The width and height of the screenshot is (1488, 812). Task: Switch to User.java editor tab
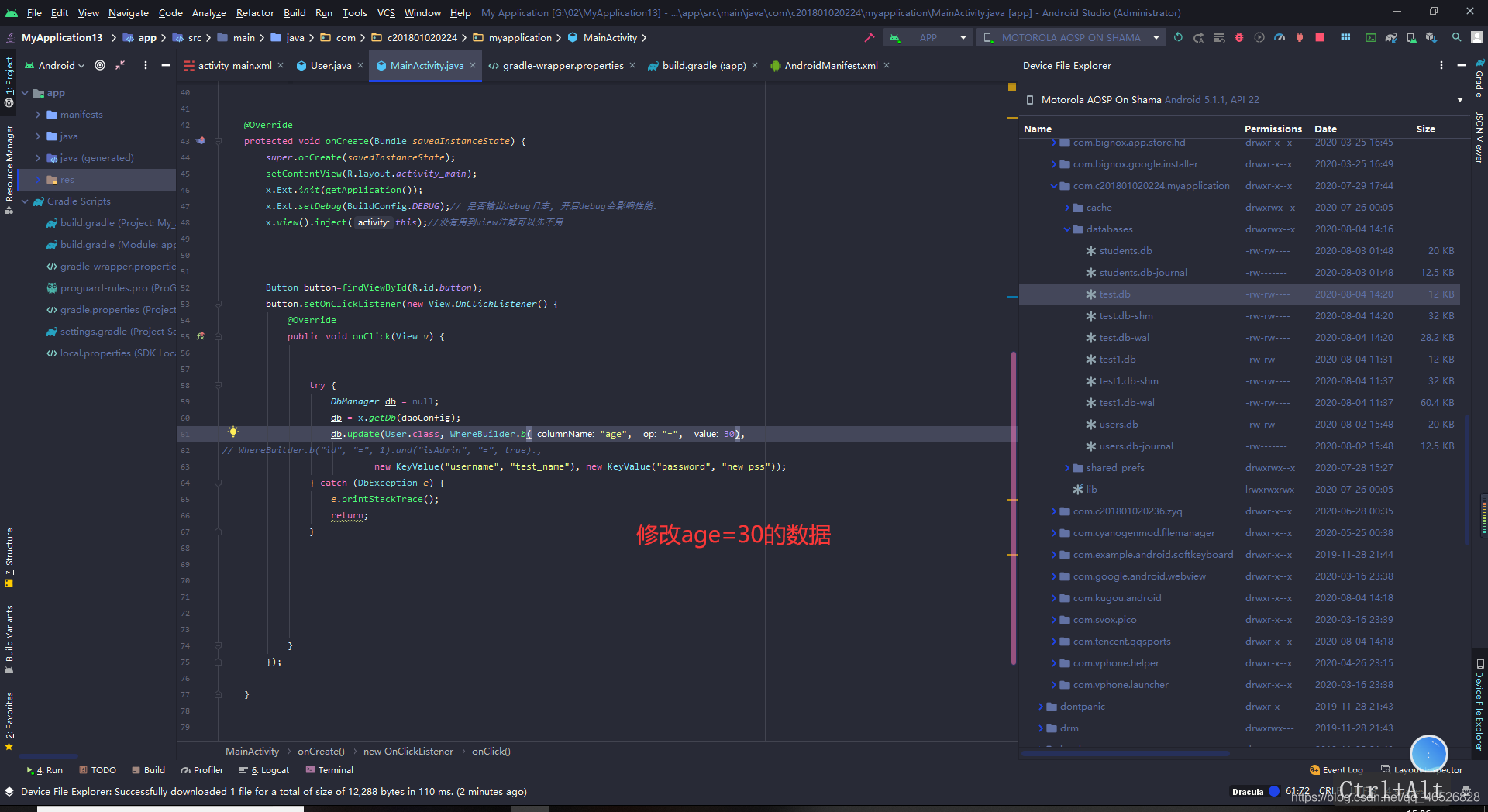tap(331, 65)
